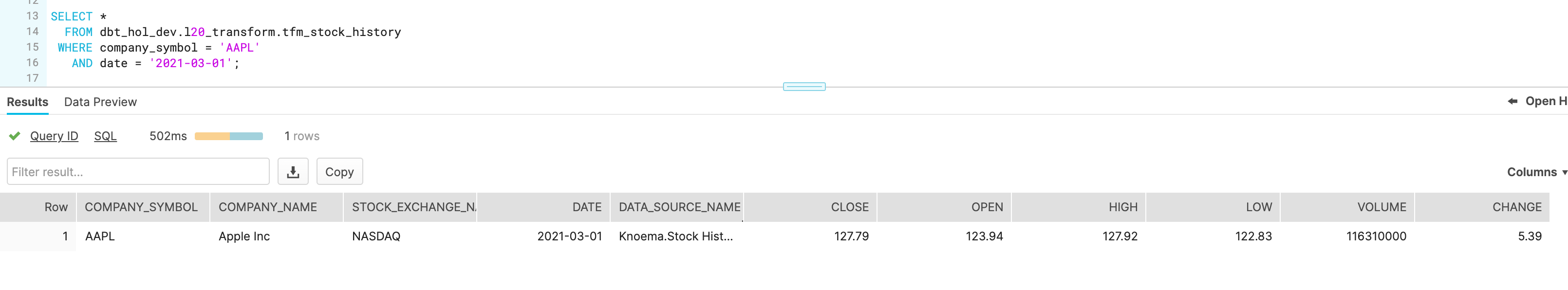Click the Open History arrow icon
1568x290 pixels.
1512,101
